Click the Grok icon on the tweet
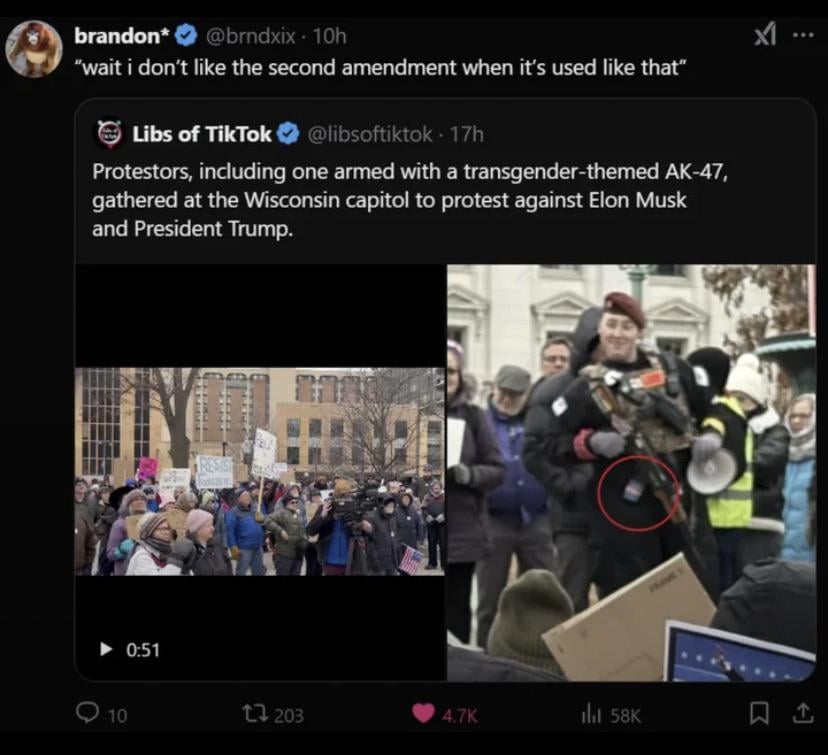The height and width of the screenshot is (755, 828). tap(764, 36)
